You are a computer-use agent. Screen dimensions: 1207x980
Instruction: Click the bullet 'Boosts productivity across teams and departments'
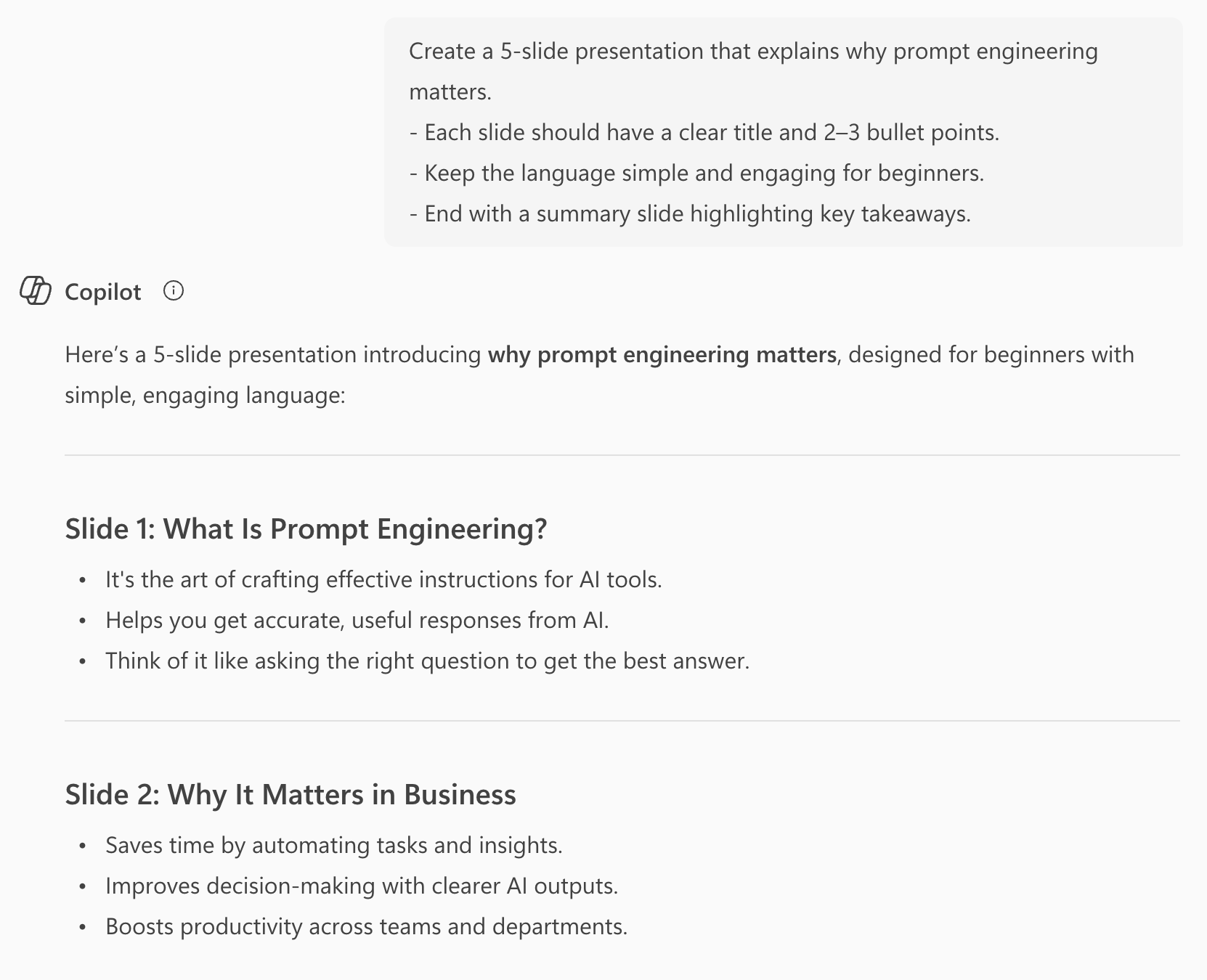(x=366, y=927)
